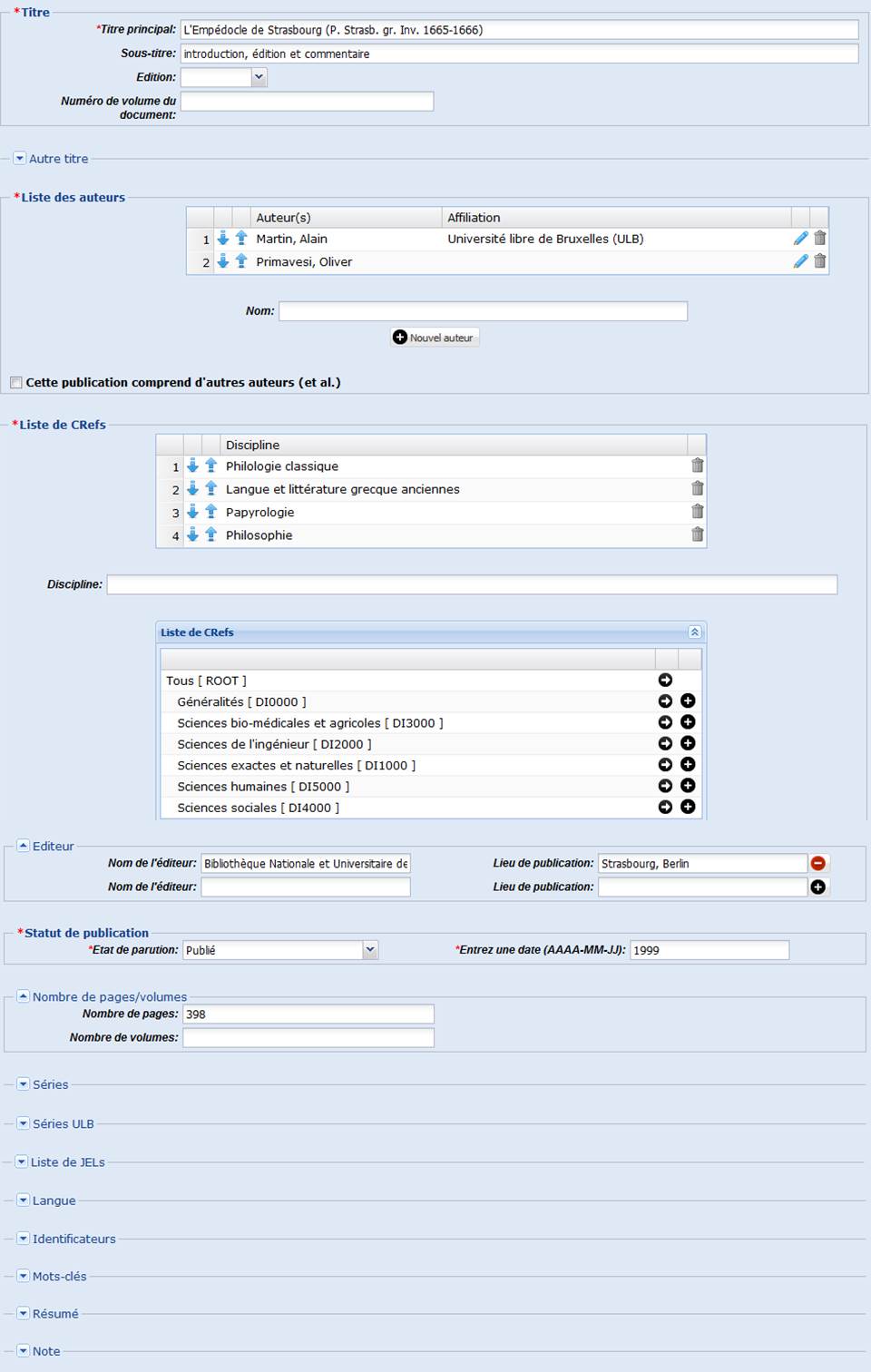This screenshot has height=1372, width=871.
Task: Remove Philosophie discipline
Action: tap(698, 534)
